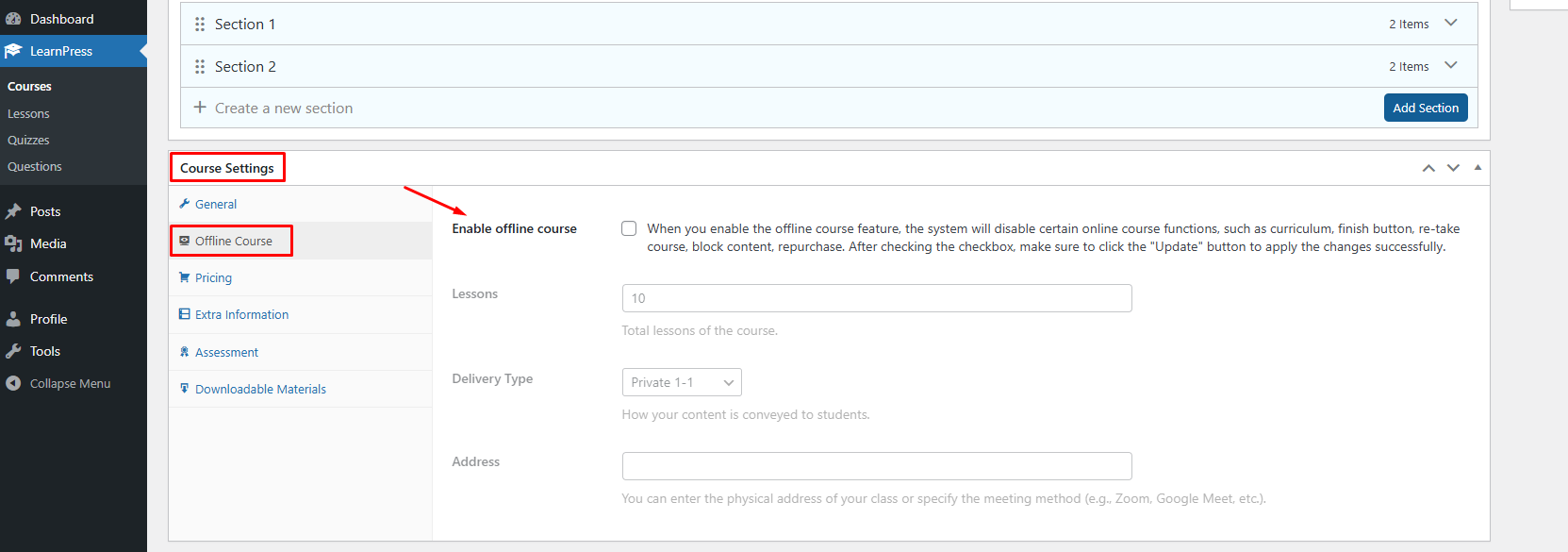The image size is (1568, 552).
Task: Expand Section 1 with its chevron
Action: pyautogui.click(x=1451, y=24)
